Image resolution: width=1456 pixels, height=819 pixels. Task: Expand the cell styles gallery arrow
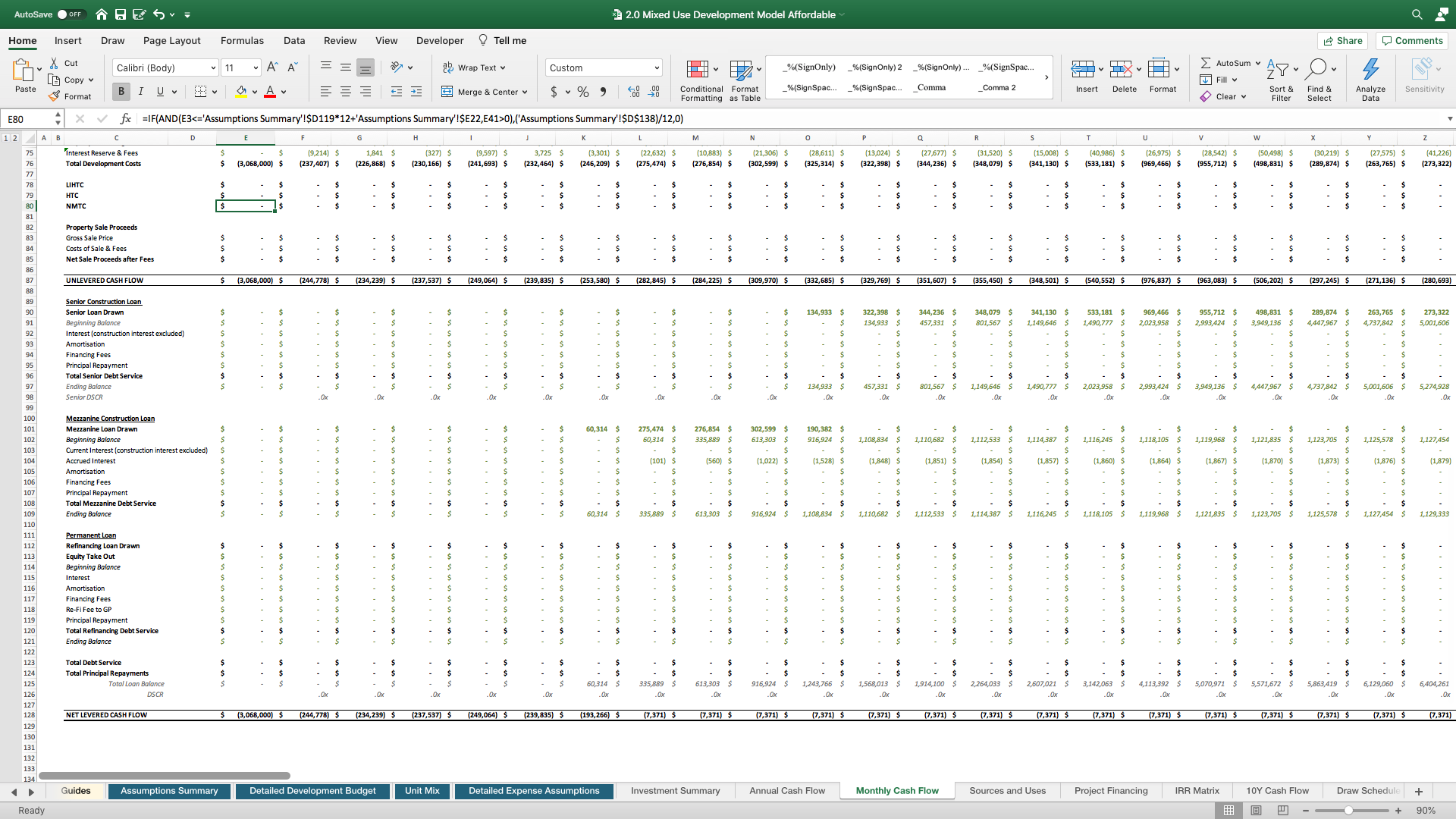coord(1046,77)
